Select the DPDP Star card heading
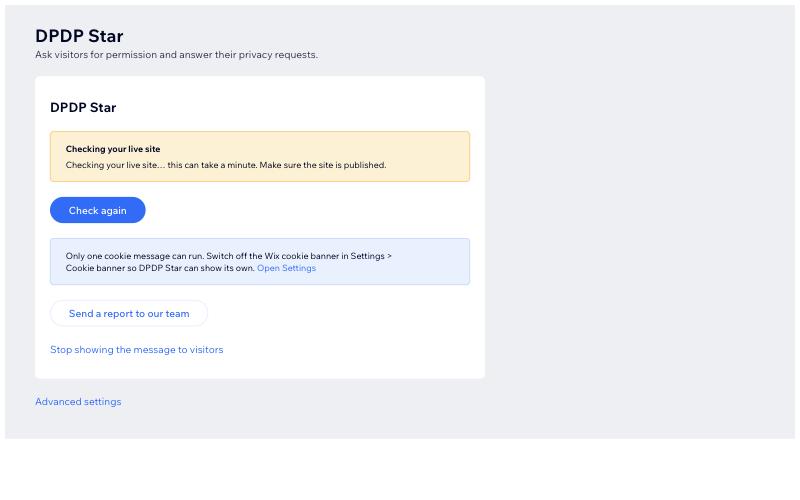 (83, 108)
